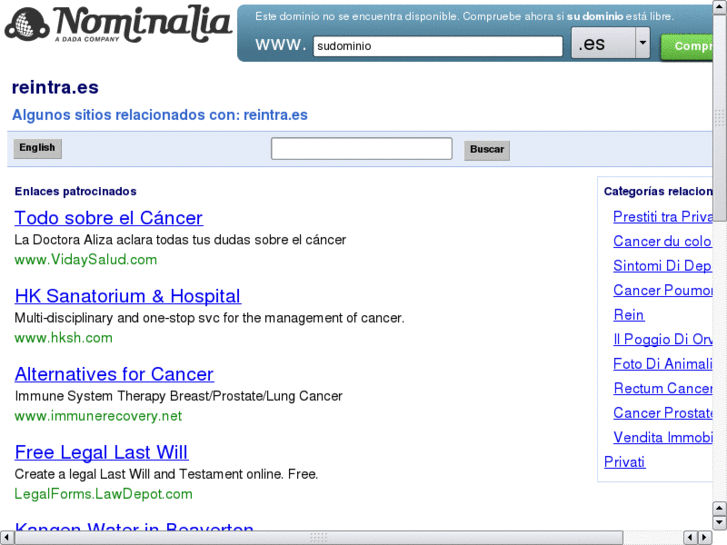727x545 pixels.
Task: Visit www.hksh.com green URL
Action: pos(64,338)
